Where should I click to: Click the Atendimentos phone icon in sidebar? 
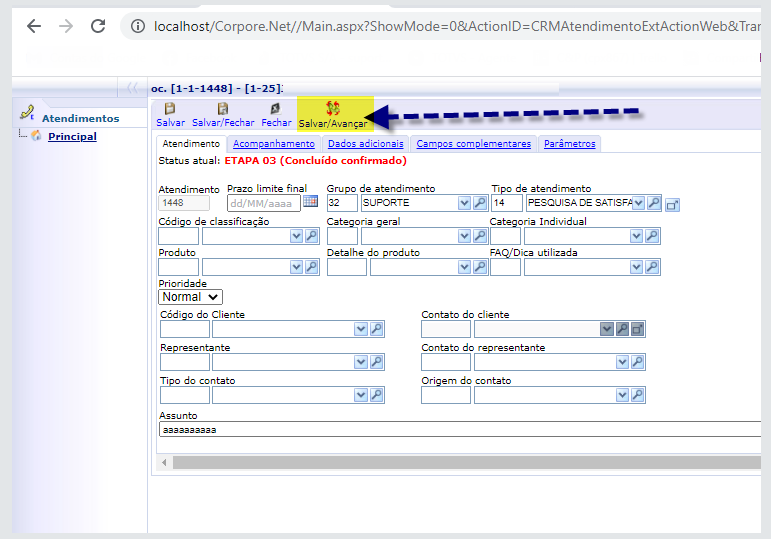(x=27, y=113)
